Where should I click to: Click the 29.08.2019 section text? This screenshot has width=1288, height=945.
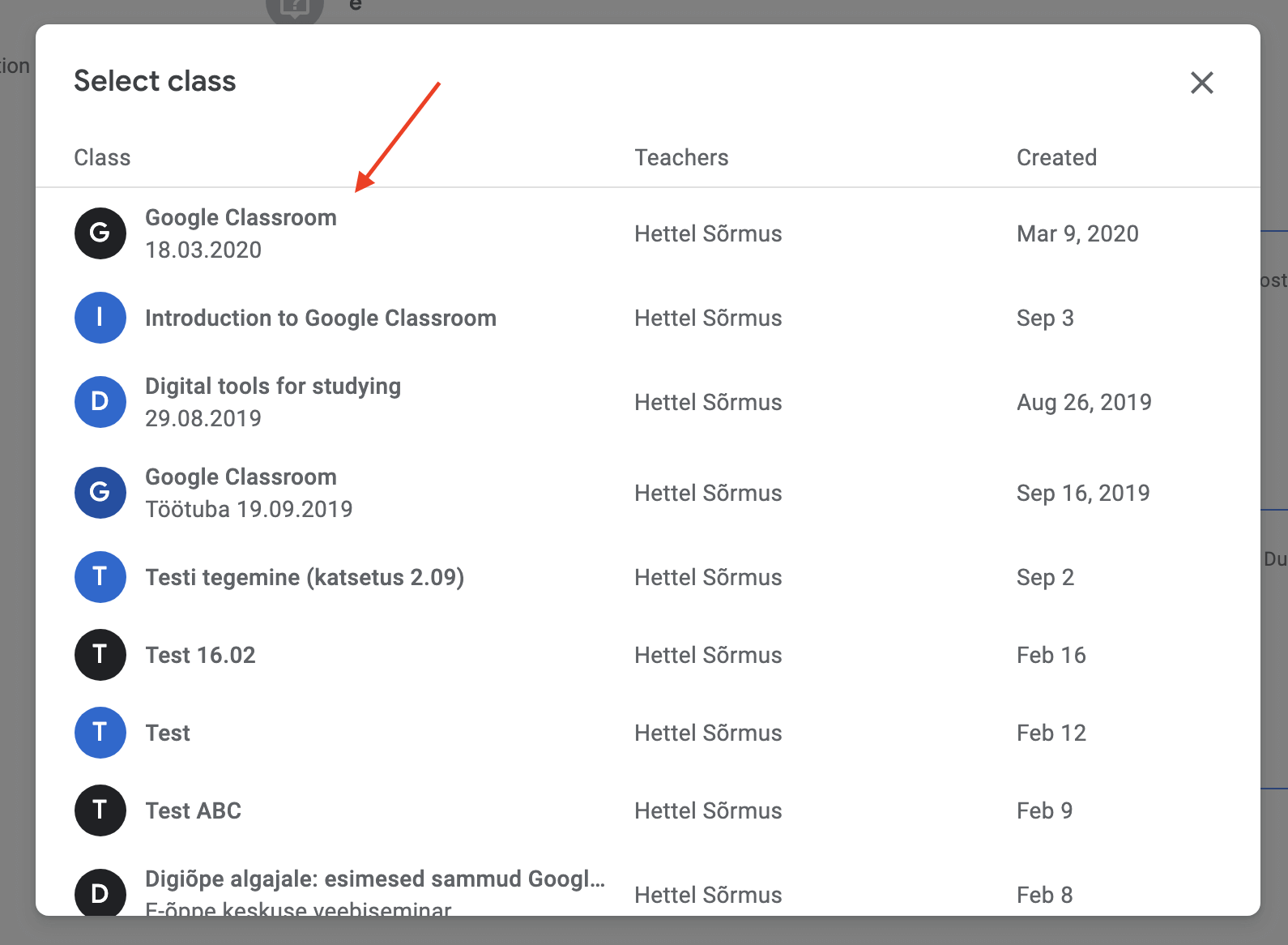pyautogui.click(x=203, y=418)
